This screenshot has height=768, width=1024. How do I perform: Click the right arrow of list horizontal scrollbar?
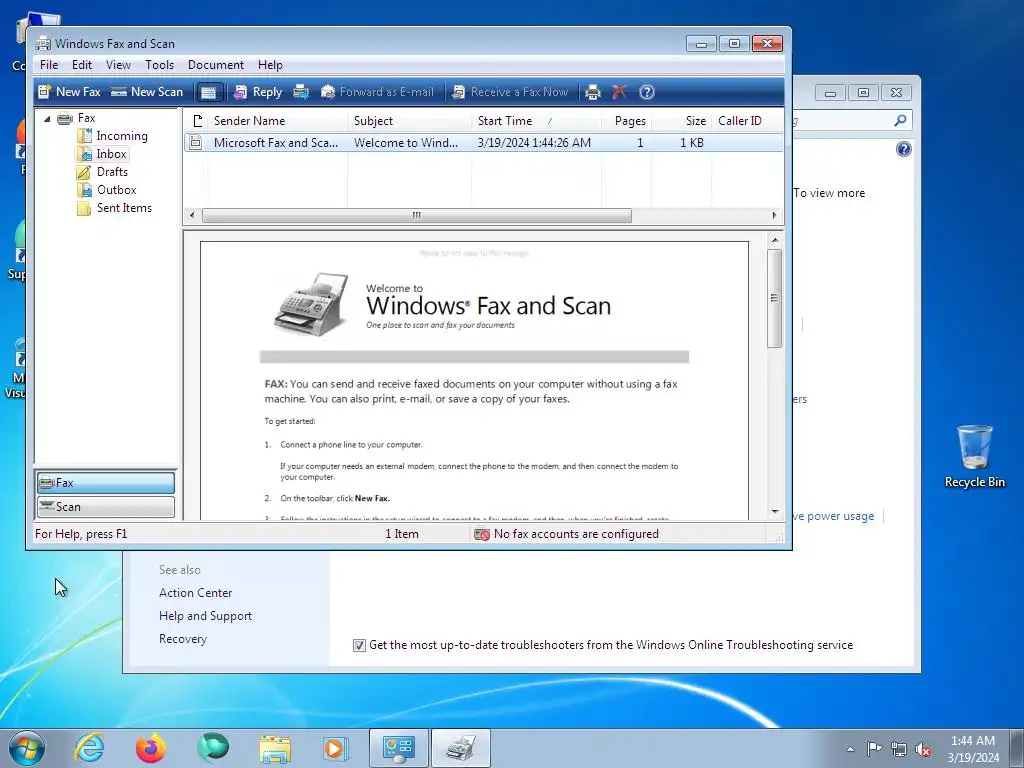coord(775,216)
